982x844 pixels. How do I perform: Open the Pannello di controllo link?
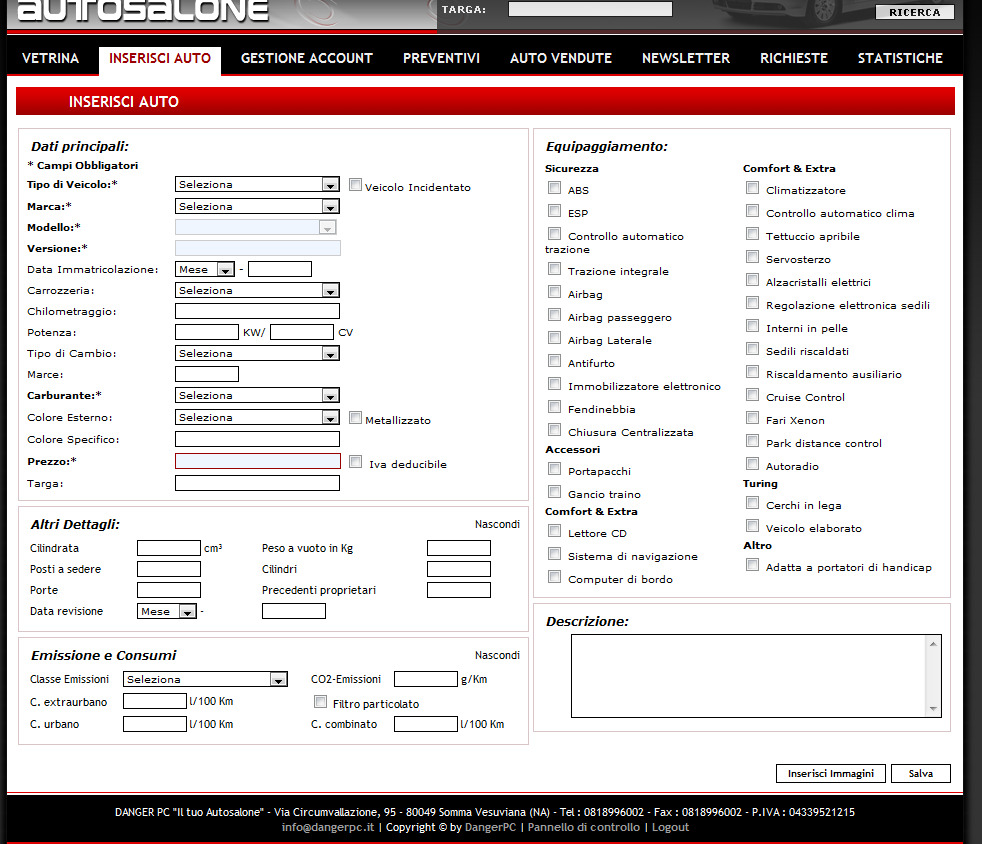point(584,827)
